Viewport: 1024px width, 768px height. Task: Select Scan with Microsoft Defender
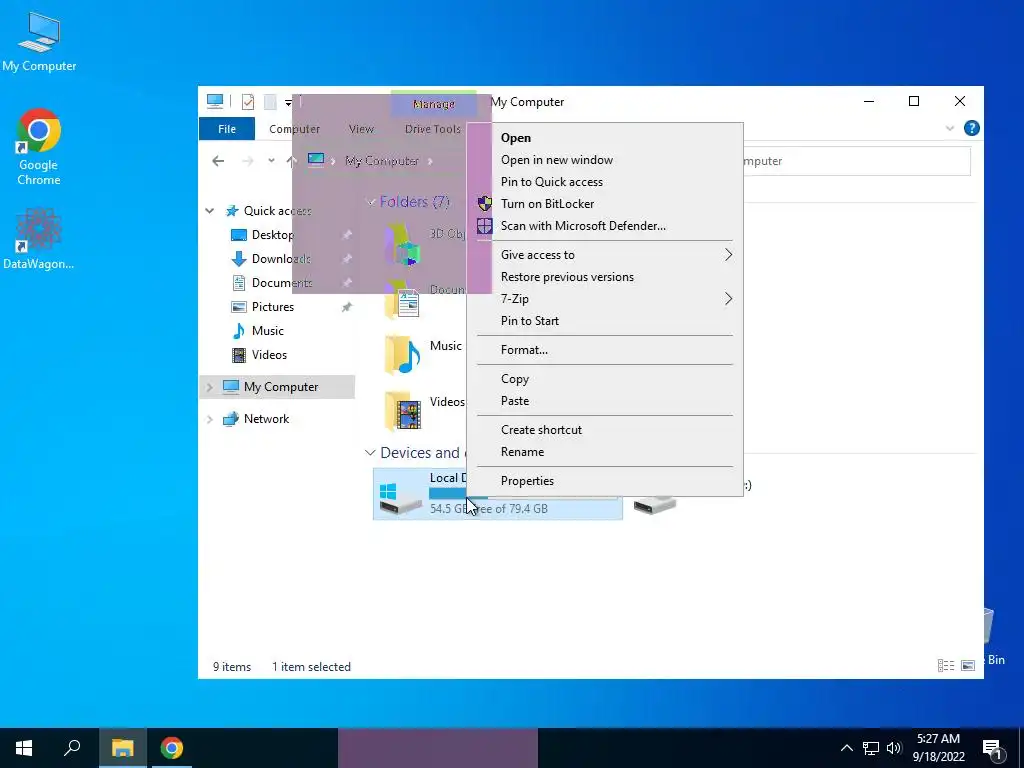[605, 226]
